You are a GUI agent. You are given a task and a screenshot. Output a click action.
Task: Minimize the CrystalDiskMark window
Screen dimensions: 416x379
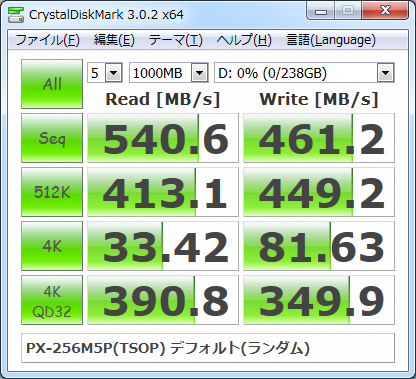pos(321,12)
